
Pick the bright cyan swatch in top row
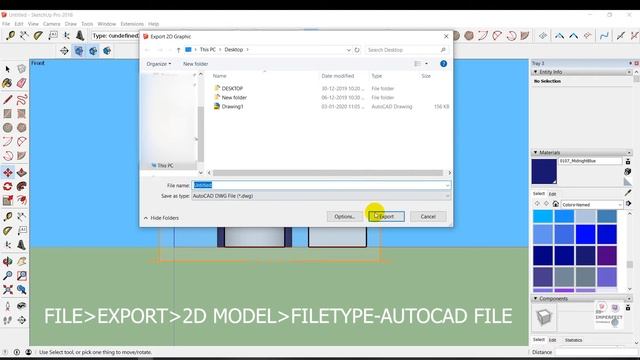pyautogui.click(x=543, y=217)
